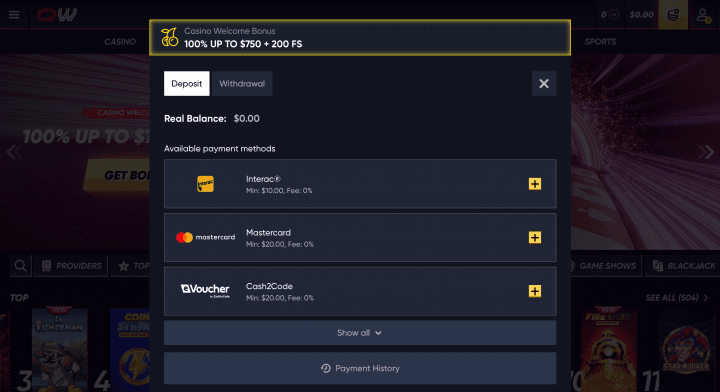The image size is (720, 392).
Task: Close the deposit dialog
Action: coord(544,84)
